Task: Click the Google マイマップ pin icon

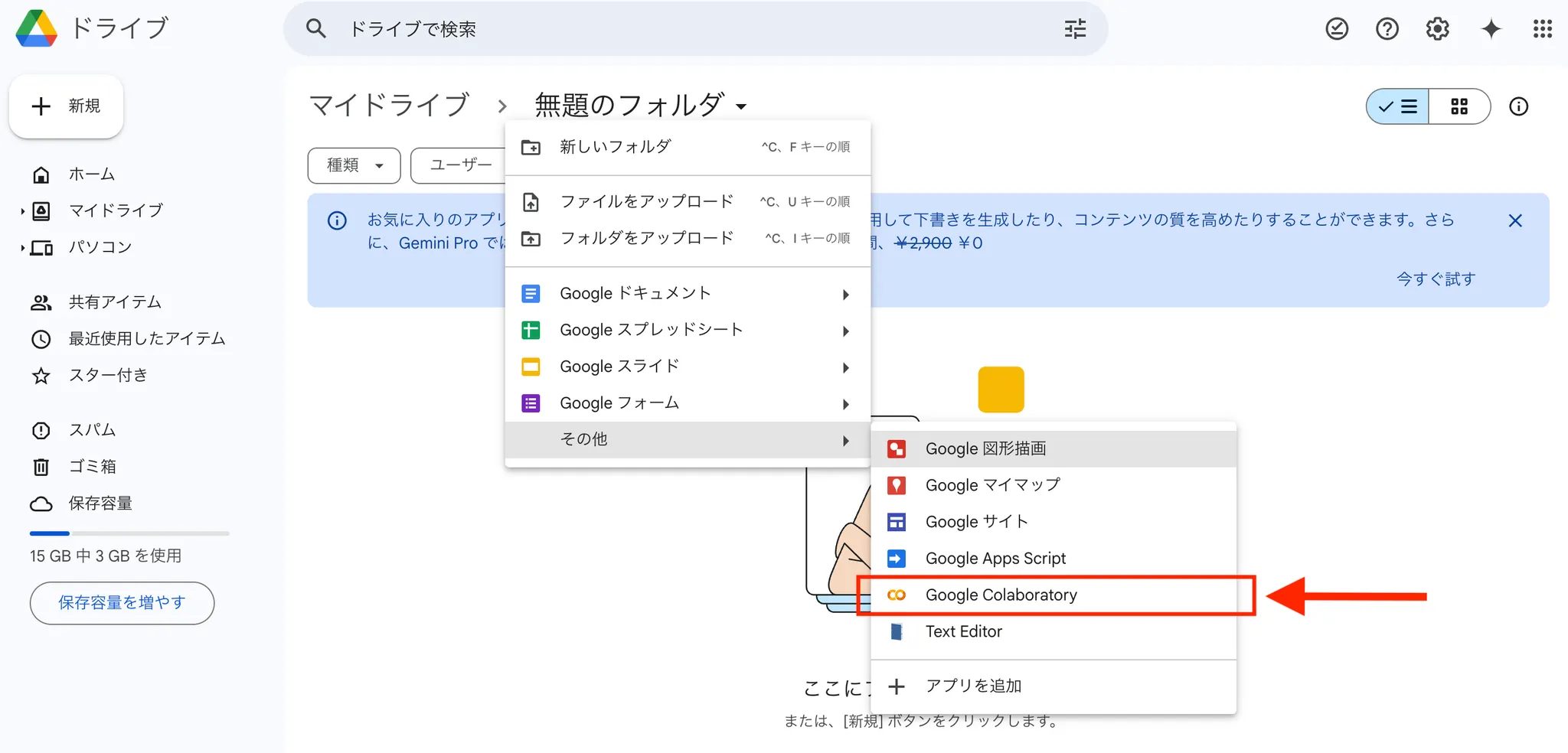Action: (x=897, y=485)
